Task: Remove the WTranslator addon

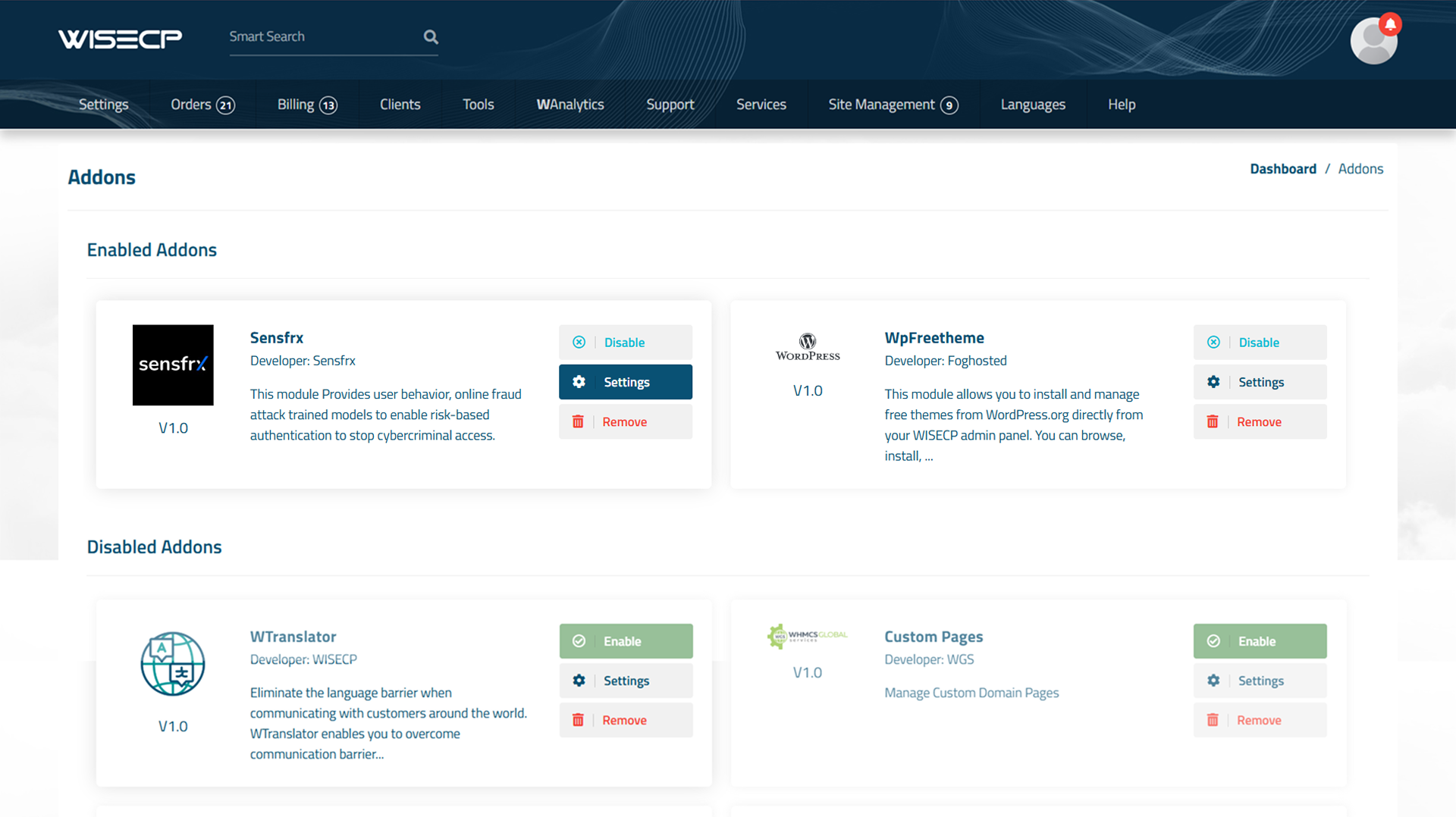Action: click(x=626, y=720)
